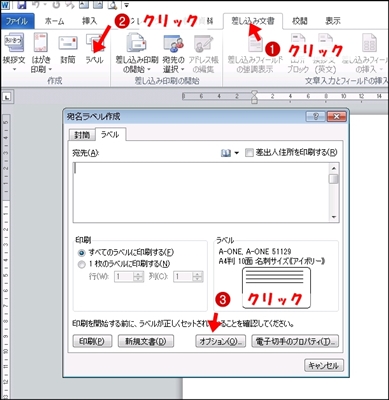Select すべてのラベルに印刷する radio option
This screenshot has height=400, width=389.
[81, 253]
